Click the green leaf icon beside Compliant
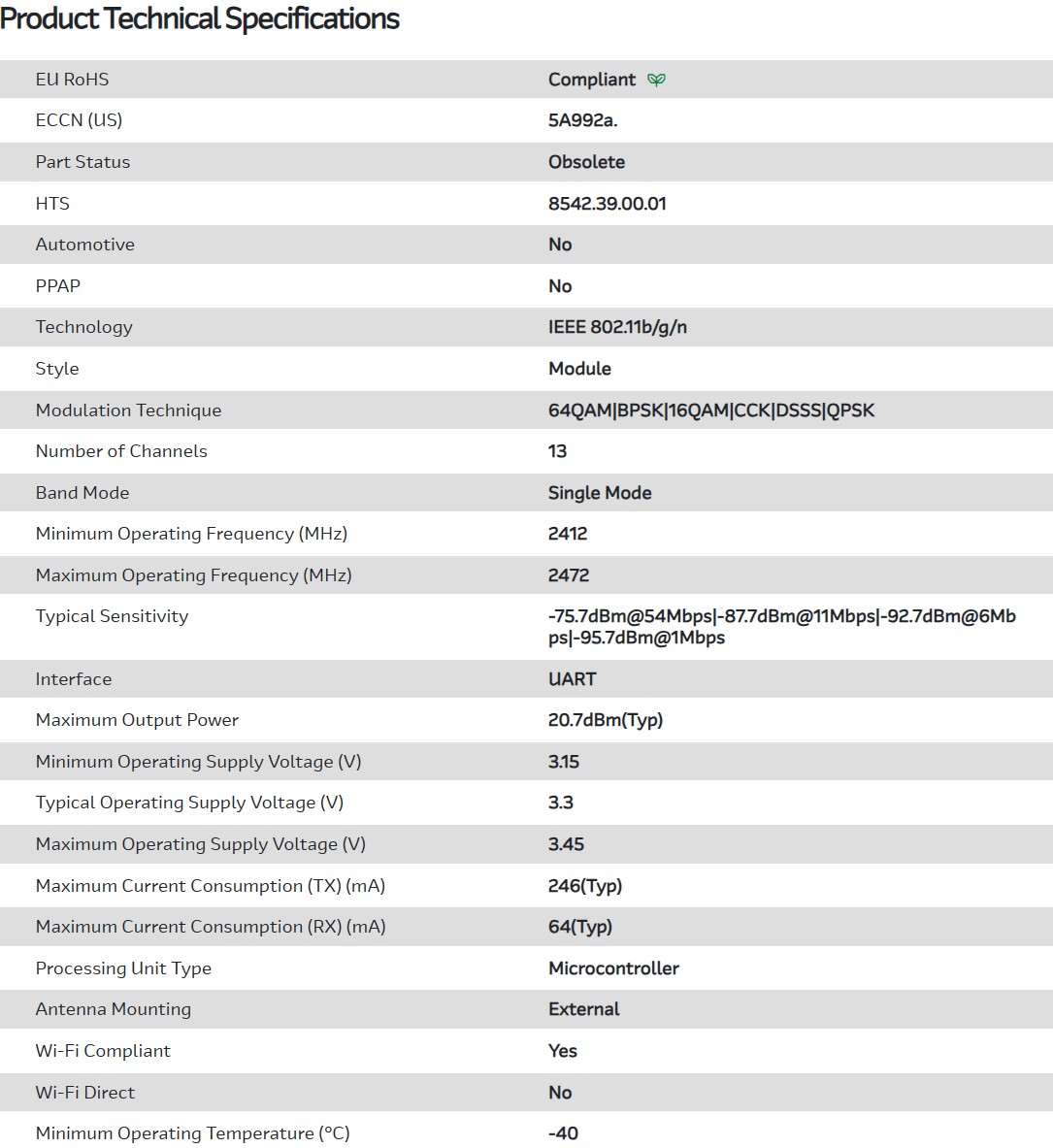 click(x=657, y=80)
